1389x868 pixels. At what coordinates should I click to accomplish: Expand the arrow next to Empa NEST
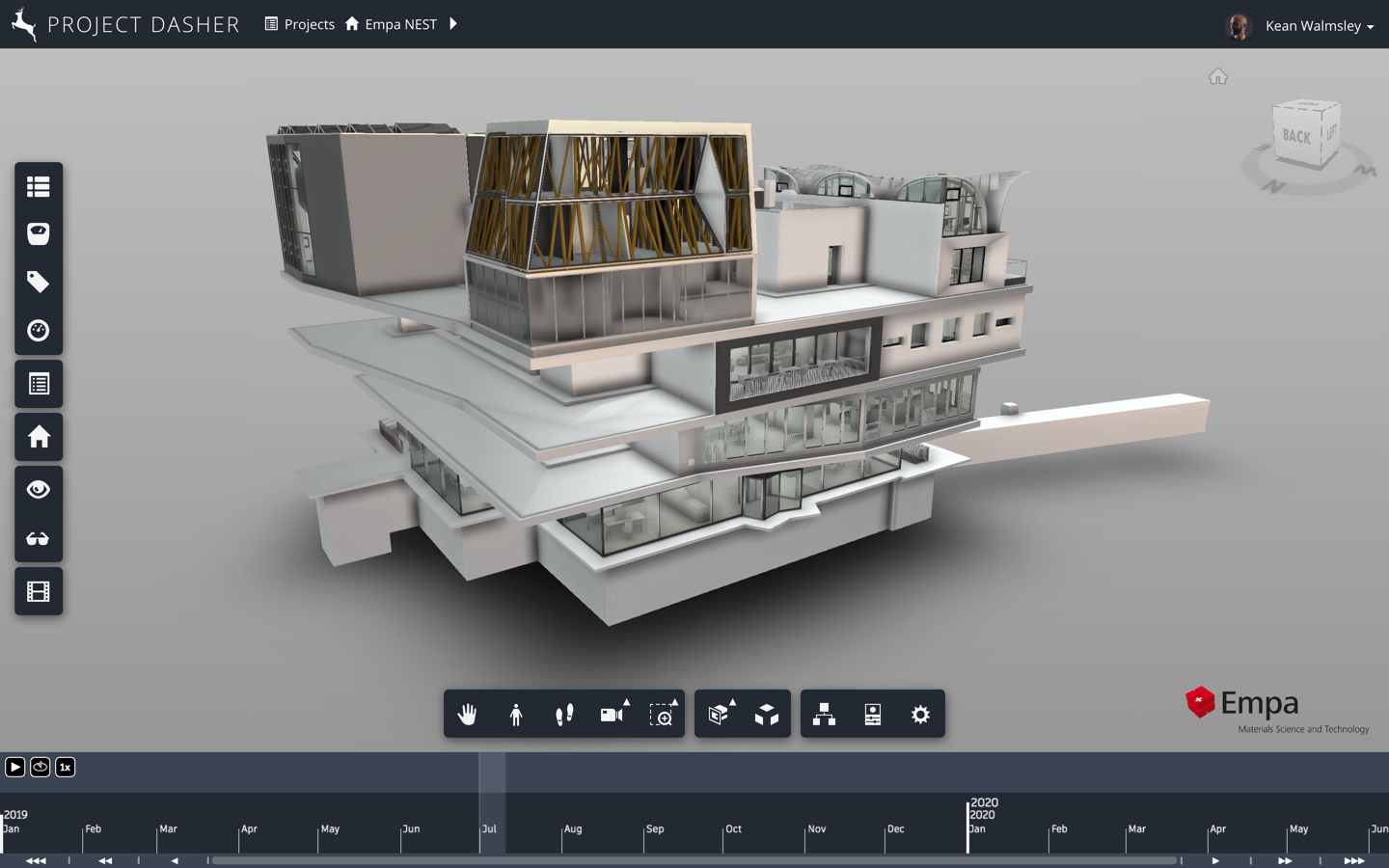[x=453, y=24]
